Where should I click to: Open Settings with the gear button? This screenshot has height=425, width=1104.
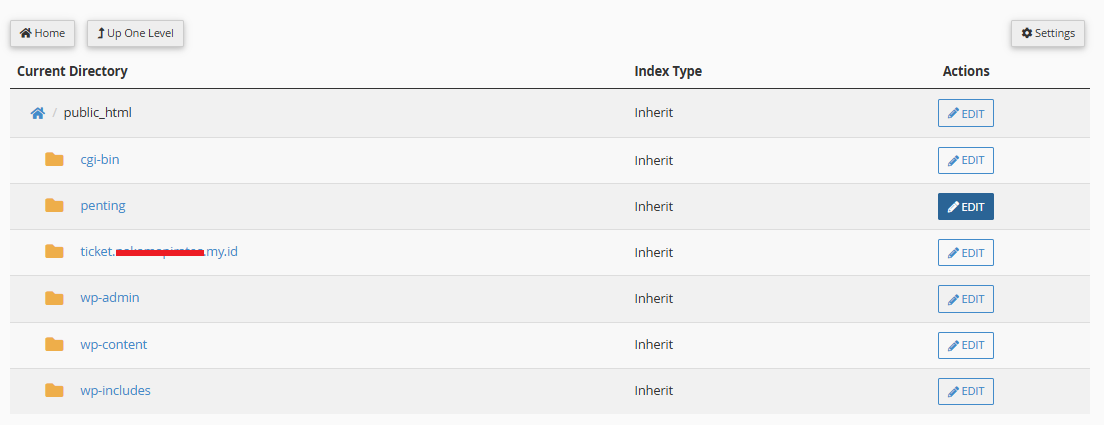1047,33
